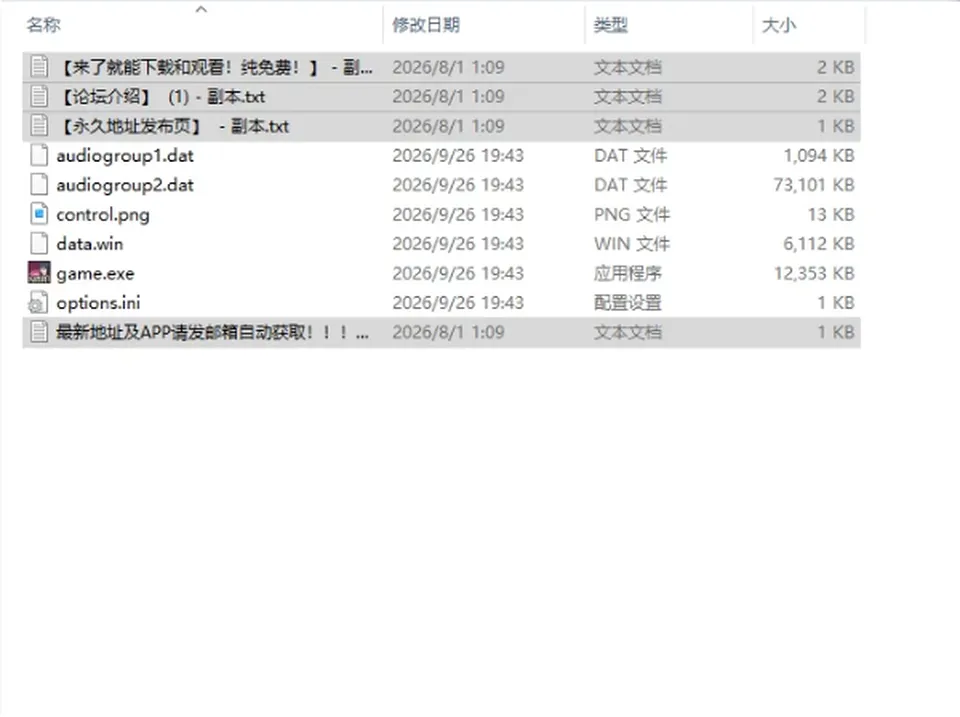Select the file named audiogroup1.dat
Image resolution: width=960 pixels, height=717 pixels.
tap(125, 156)
